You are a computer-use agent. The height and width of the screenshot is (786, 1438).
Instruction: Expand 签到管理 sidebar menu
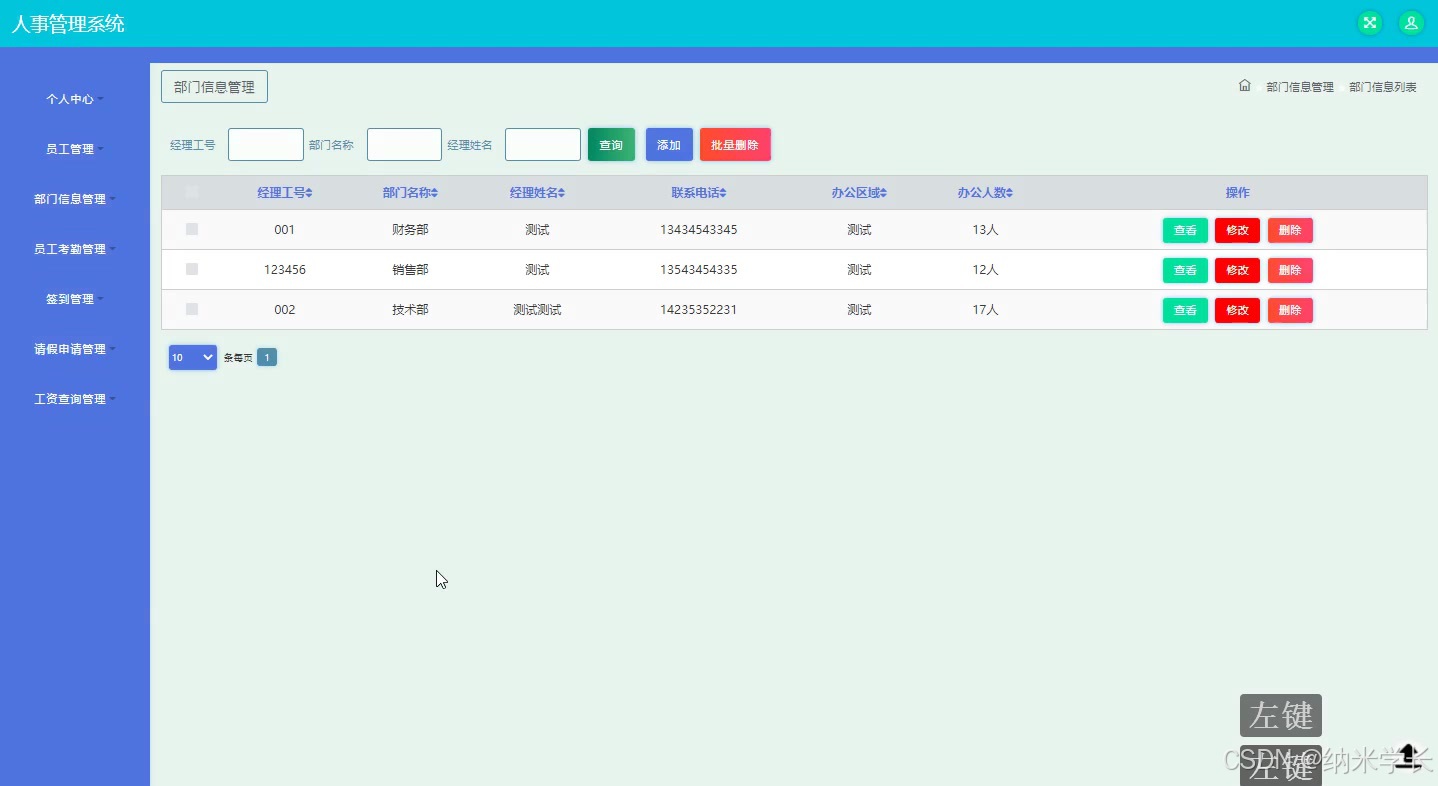coord(74,299)
